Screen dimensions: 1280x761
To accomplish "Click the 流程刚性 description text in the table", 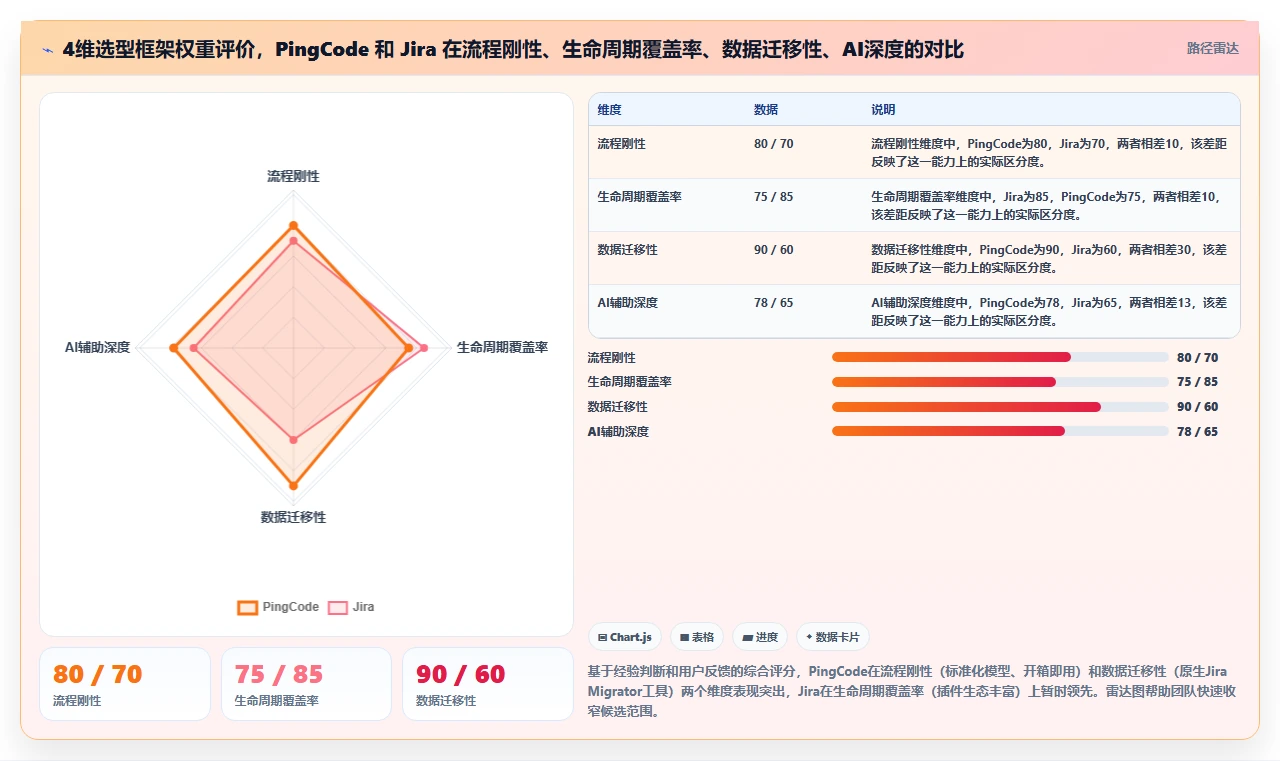I will click(x=1049, y=153).
